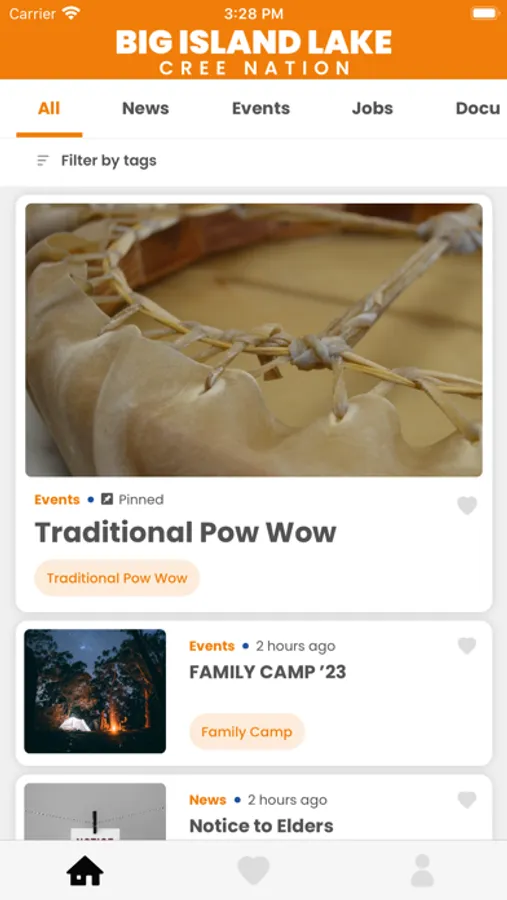Tap the Family Camp tag chip
507x900 pixels.
(x=247, y=732)
